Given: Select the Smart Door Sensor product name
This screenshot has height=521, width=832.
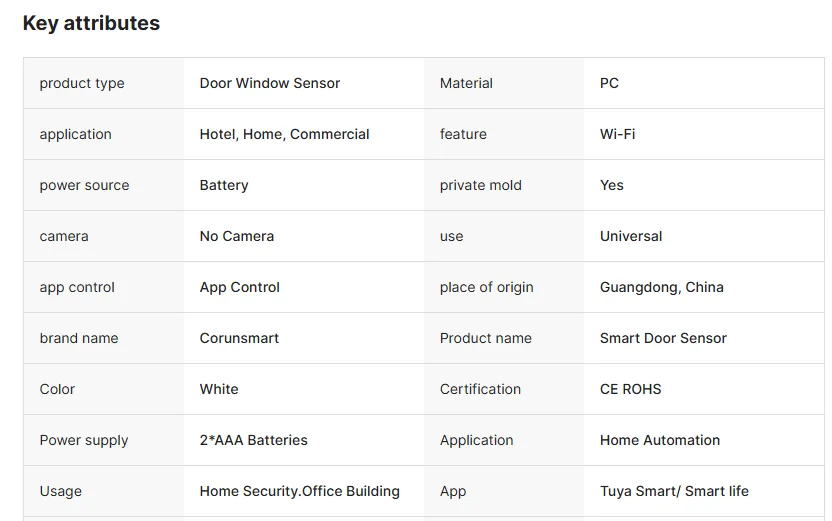Looking at the screenshot, I should tap(663, 338).
